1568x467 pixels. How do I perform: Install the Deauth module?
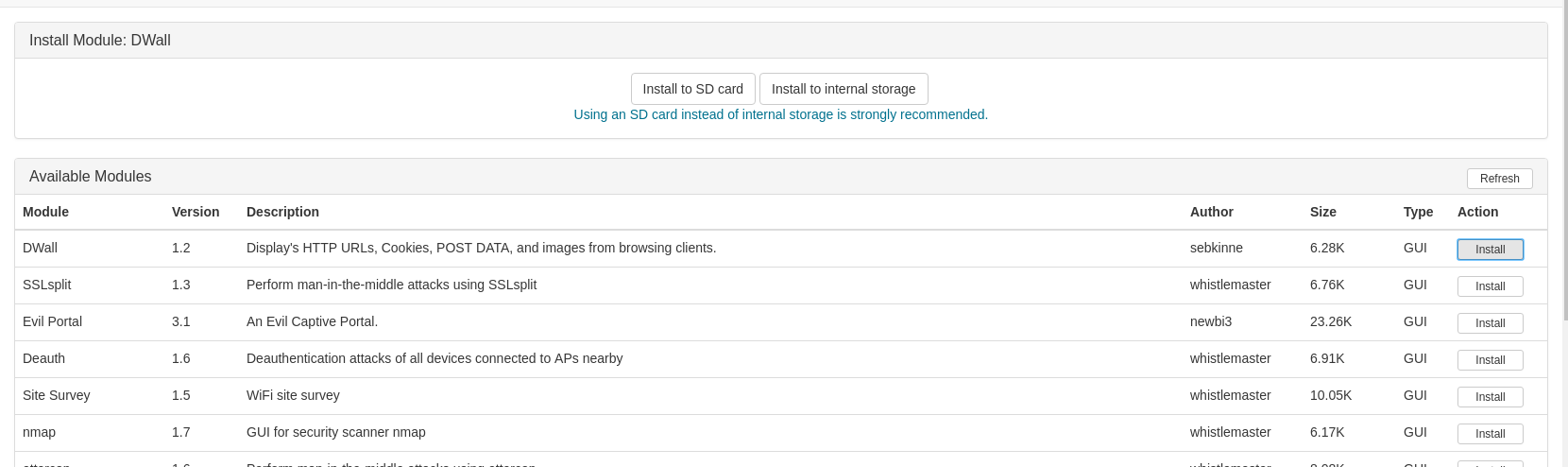pyautogui.click(x=1490, y=360)
